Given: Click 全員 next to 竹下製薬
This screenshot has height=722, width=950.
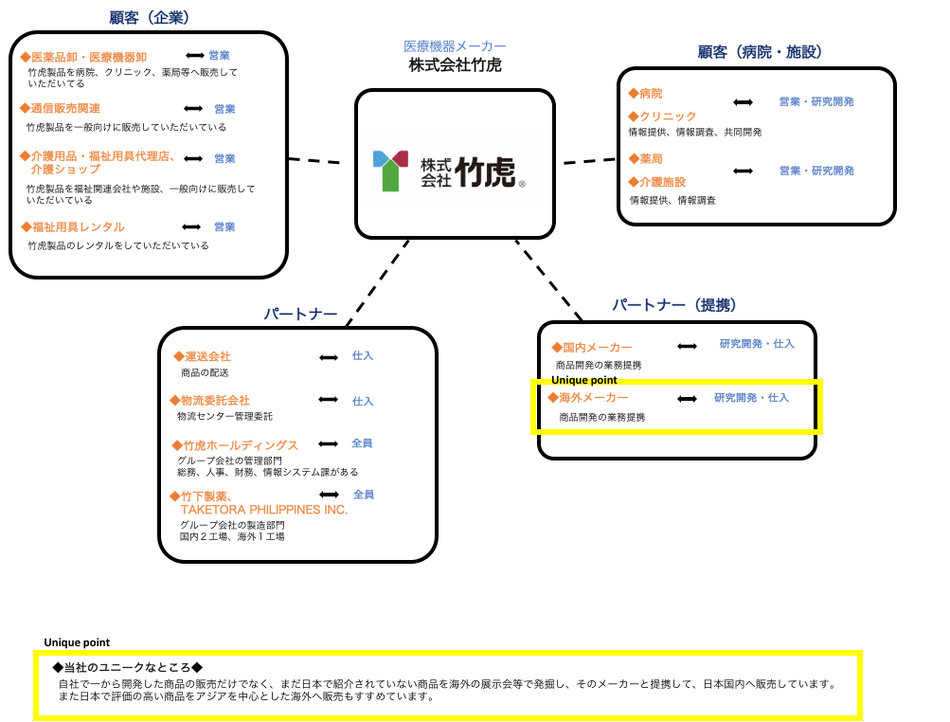Looking at the screenshot, I should tap(364, 495).
